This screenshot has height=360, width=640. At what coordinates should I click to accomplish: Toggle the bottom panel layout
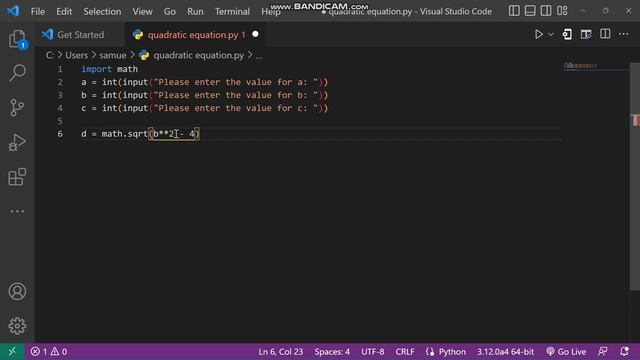coord(530,11)
